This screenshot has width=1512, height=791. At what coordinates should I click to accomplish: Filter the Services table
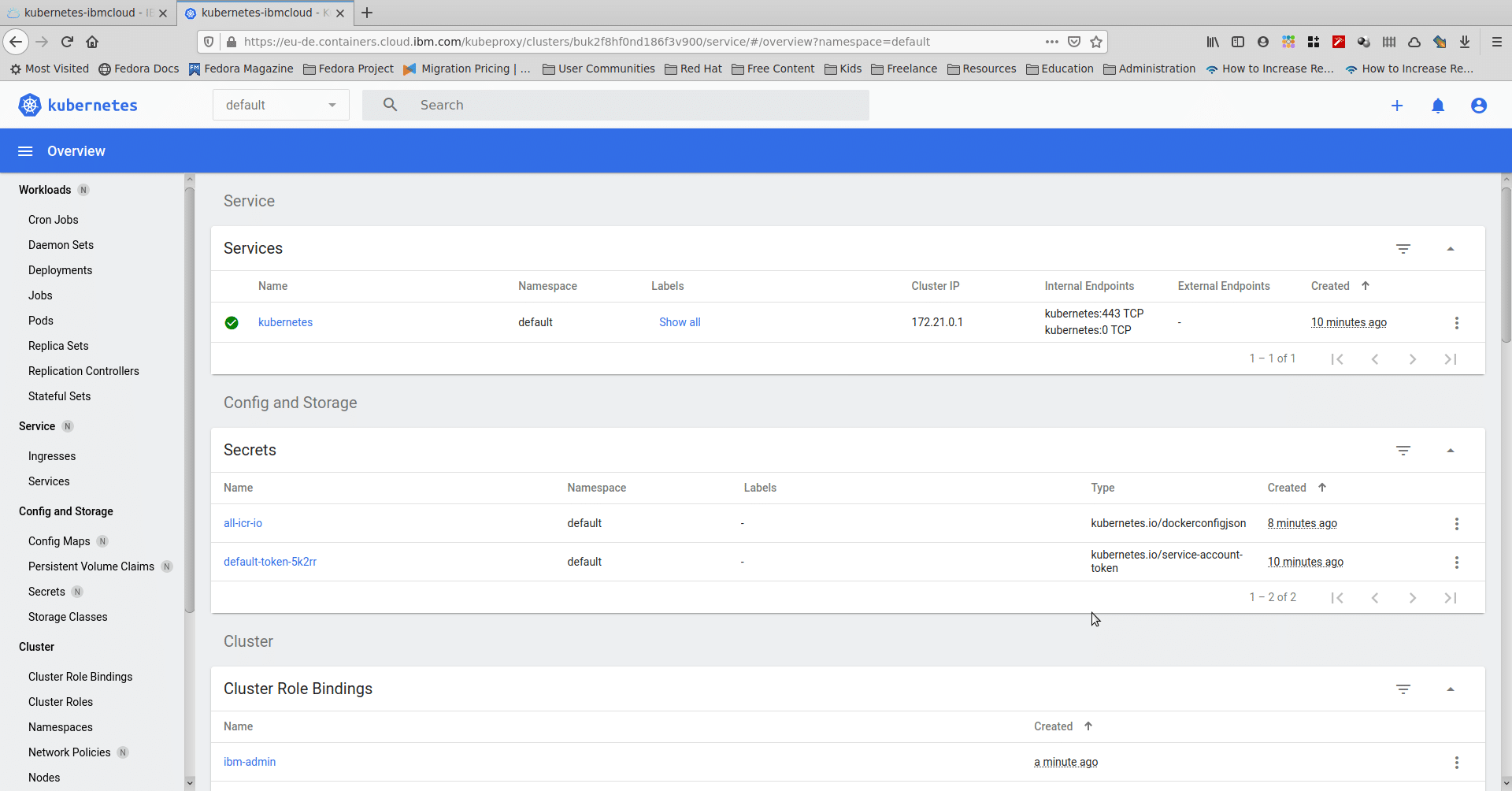[x=1403, y=249]
